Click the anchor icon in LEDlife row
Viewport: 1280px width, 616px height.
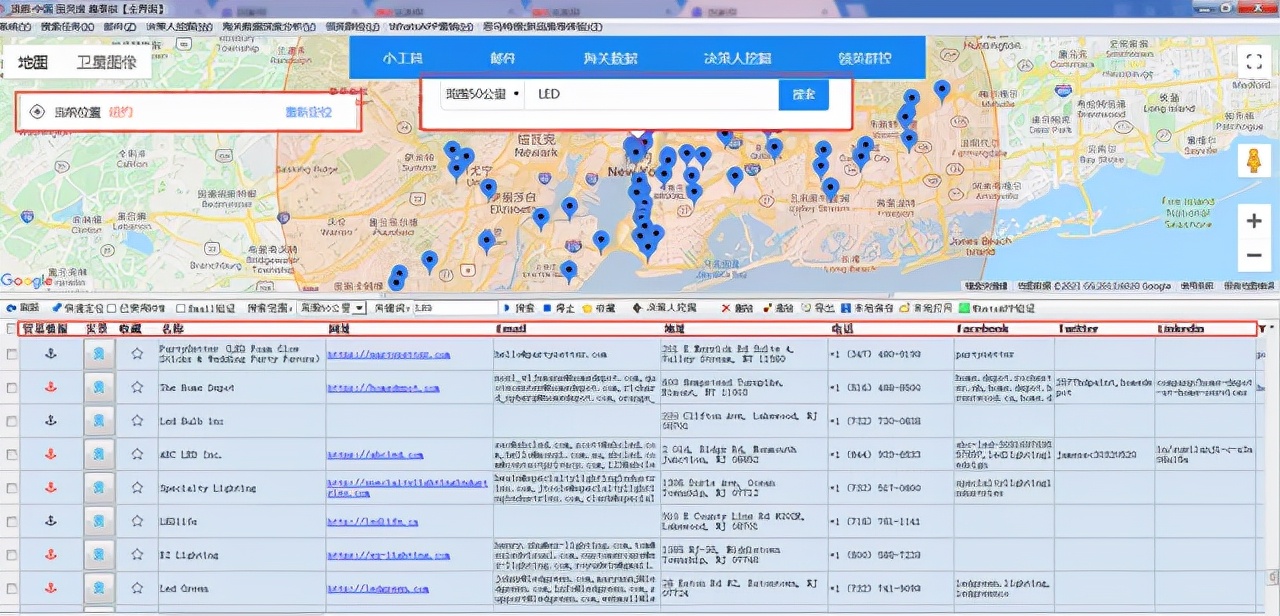tap(51, 521)
